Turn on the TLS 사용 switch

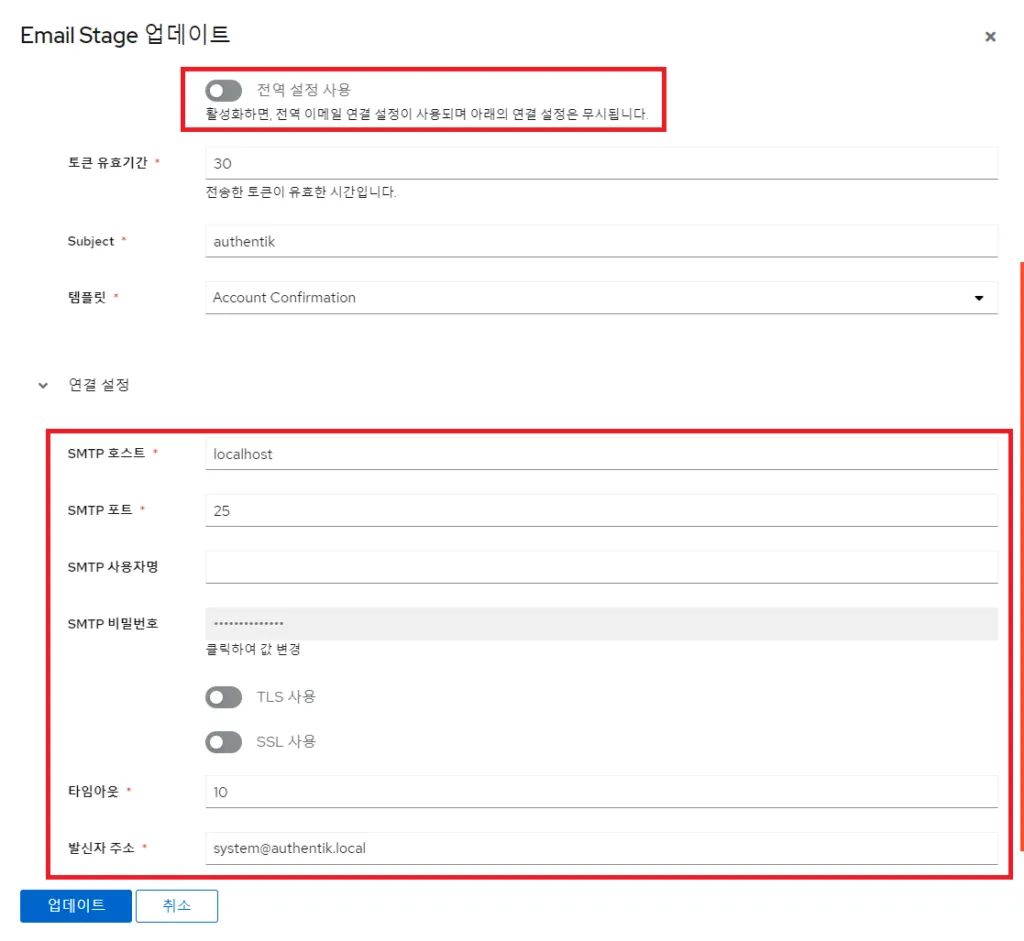pos(223,697)
